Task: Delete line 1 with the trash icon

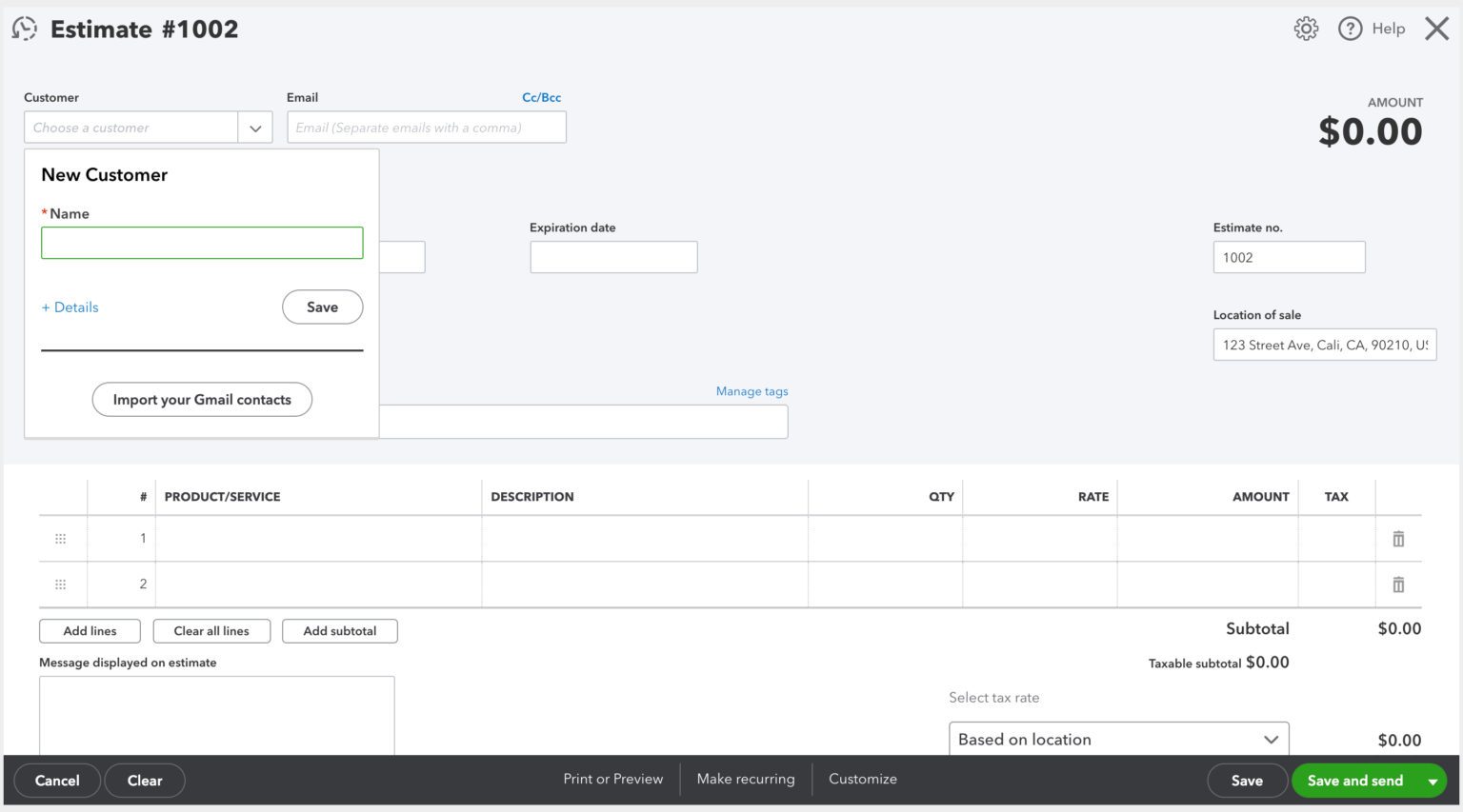Action: [x=1398, y=538]
